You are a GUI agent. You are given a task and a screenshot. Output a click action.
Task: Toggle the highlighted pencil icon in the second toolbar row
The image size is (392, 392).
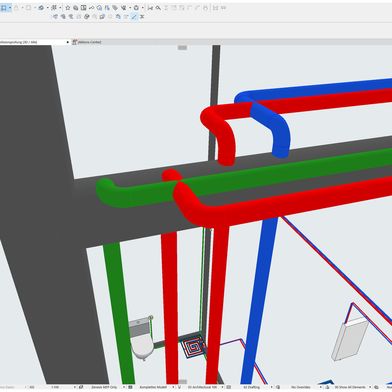(134, 16)
